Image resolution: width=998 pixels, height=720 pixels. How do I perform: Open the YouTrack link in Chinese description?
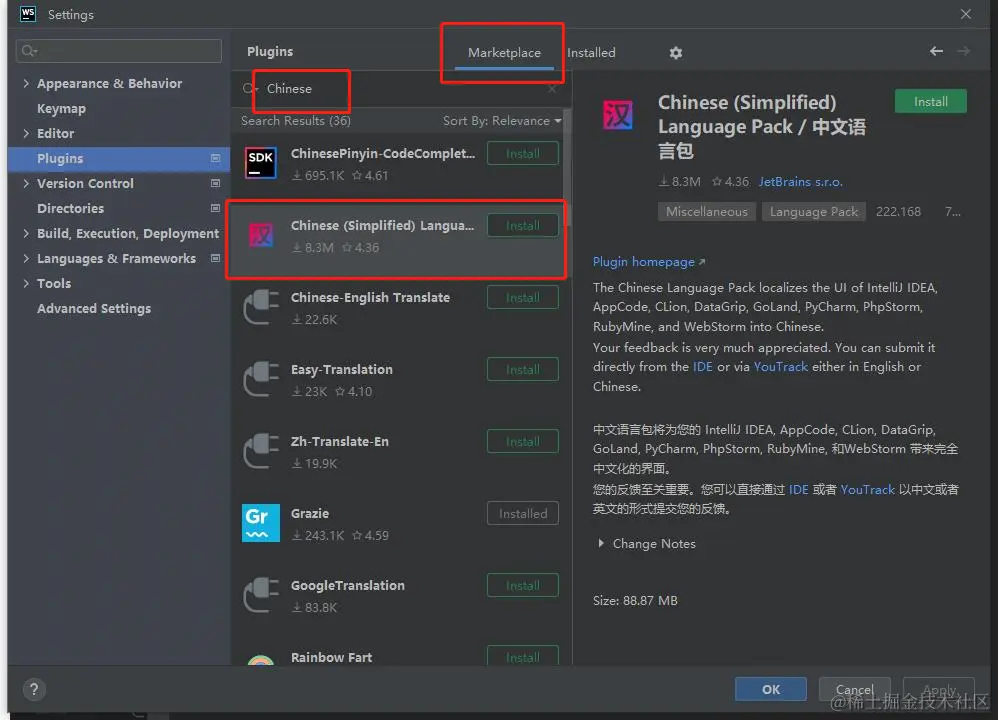pyautogui.click(x=868, y=490)
